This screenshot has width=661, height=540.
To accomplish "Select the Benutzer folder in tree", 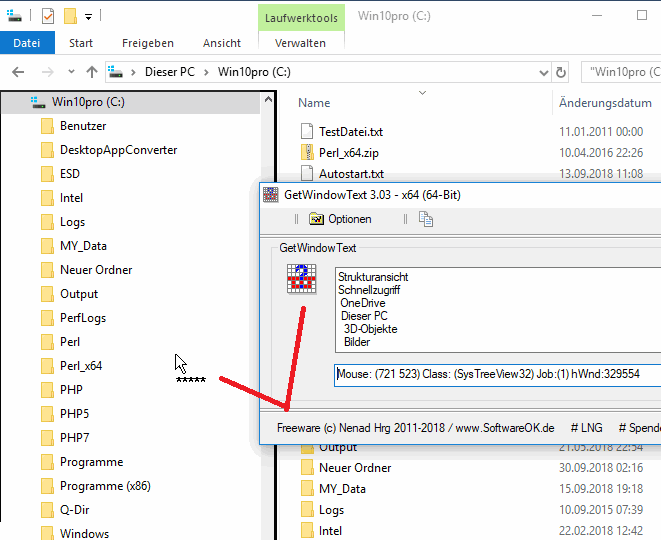I will click(x=83, y=126).
